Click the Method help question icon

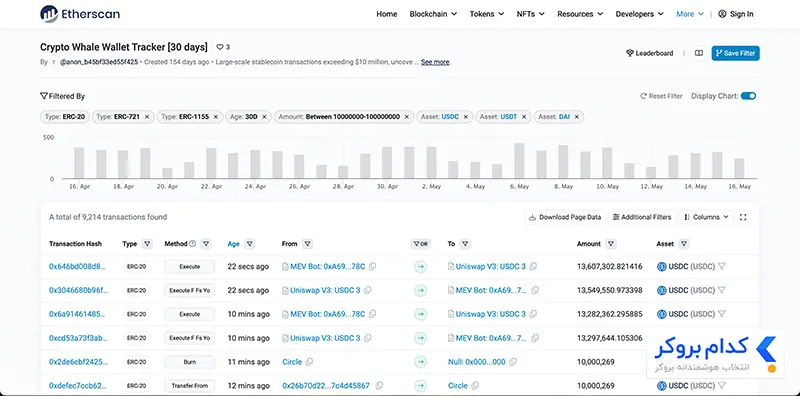coord(192,244)
